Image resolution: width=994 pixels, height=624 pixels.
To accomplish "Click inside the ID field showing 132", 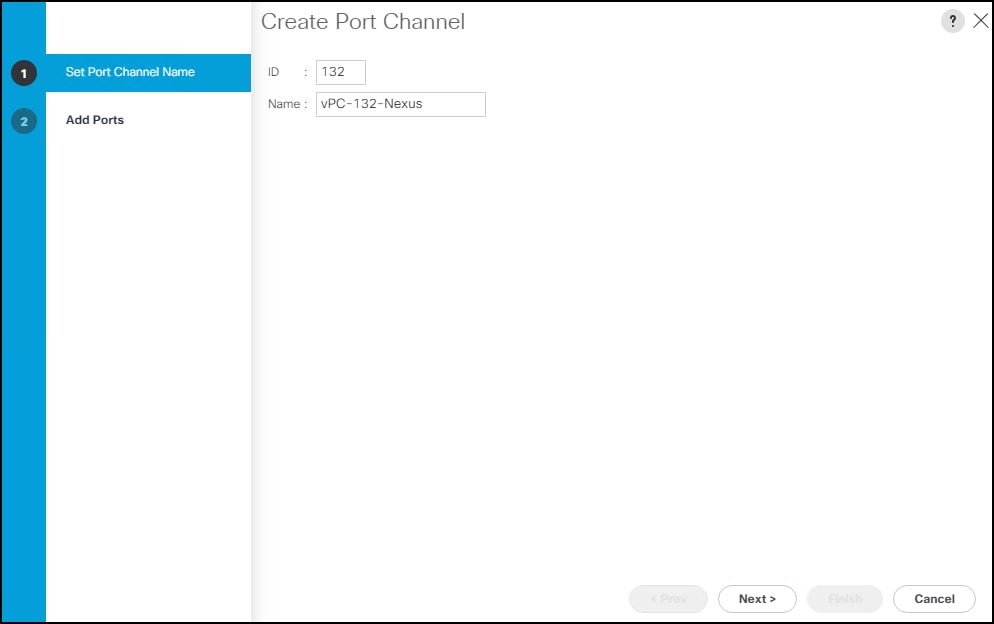I will pyautogui.click(x=340, y=71).
